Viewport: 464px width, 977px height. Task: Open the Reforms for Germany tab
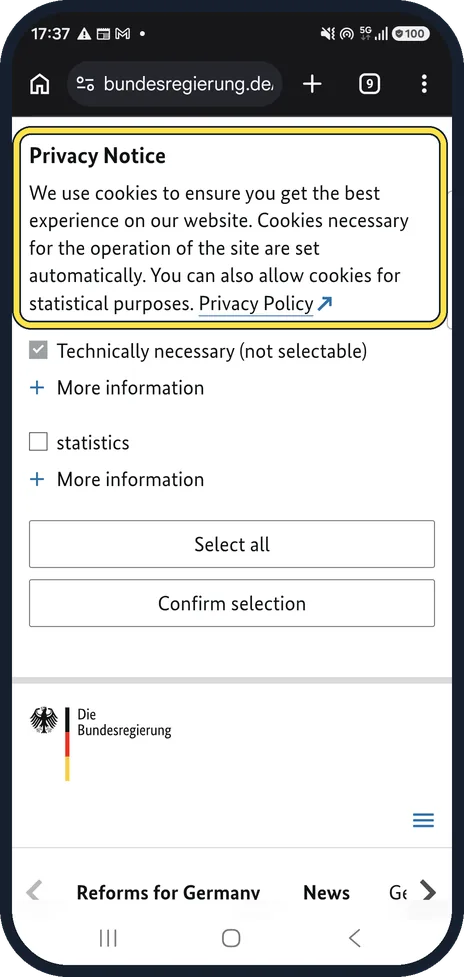[168, 893]
